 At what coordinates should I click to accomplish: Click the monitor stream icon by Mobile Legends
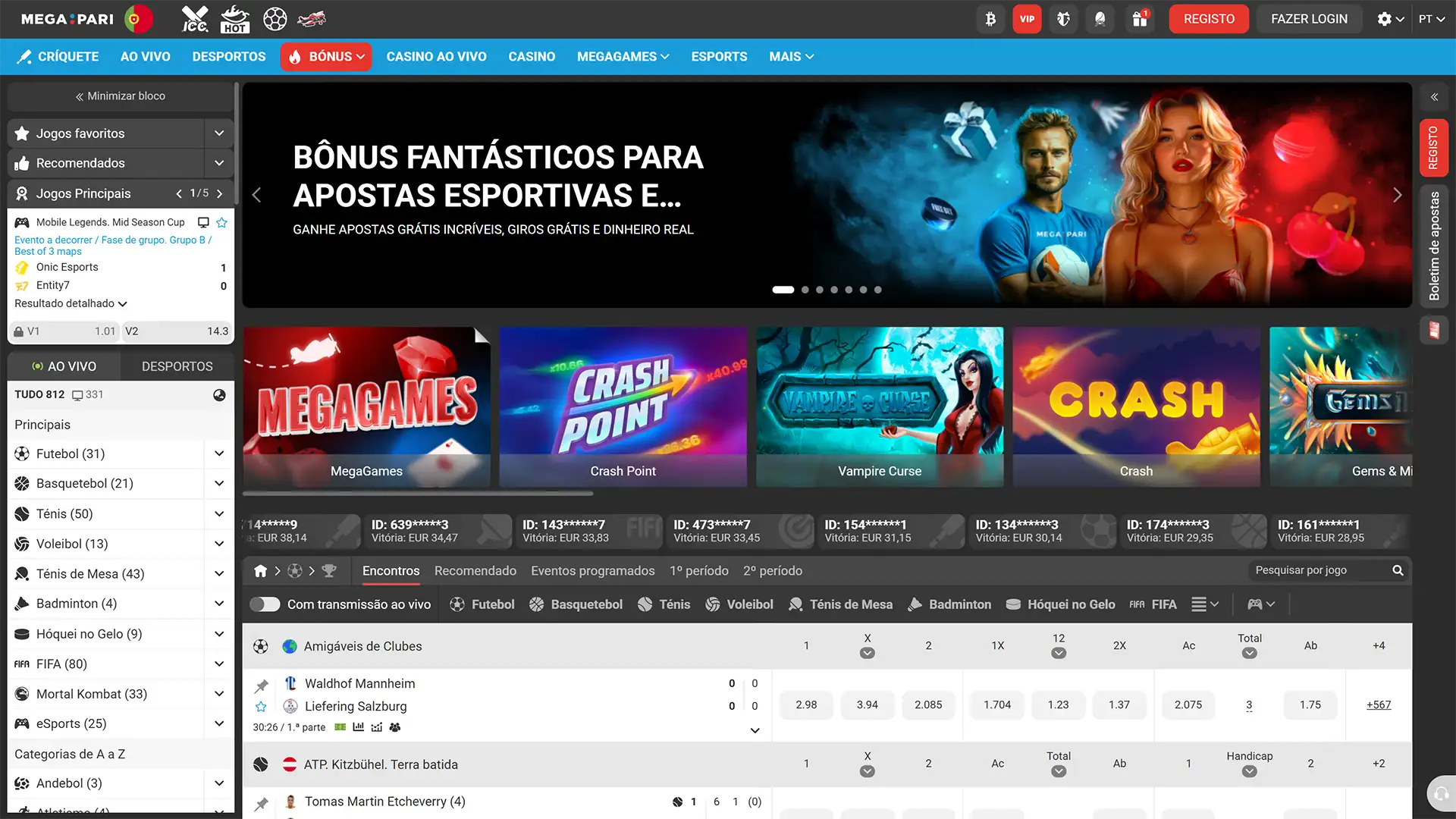[203, 222]
